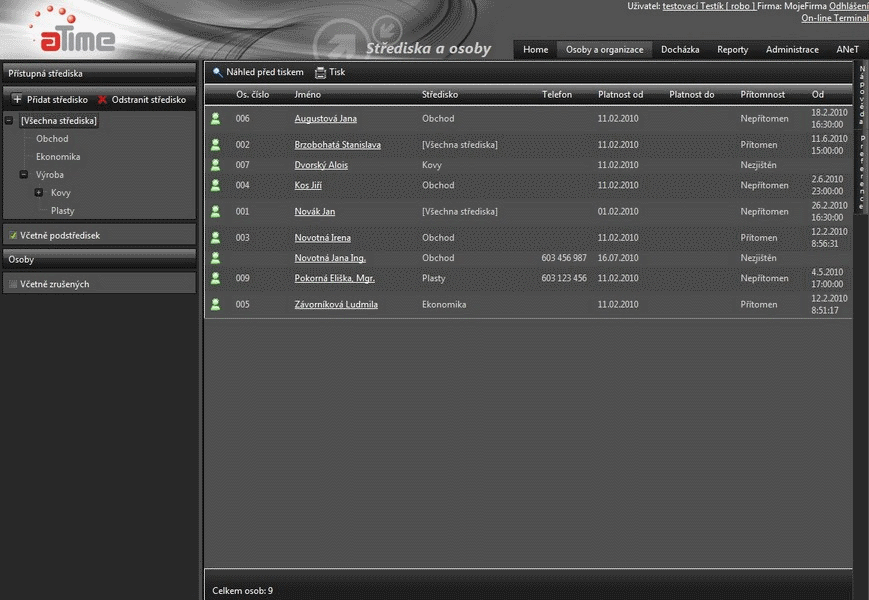Open the Reporty tab
Viewport: 869px width, 600px height.
[x=732, y=49]
